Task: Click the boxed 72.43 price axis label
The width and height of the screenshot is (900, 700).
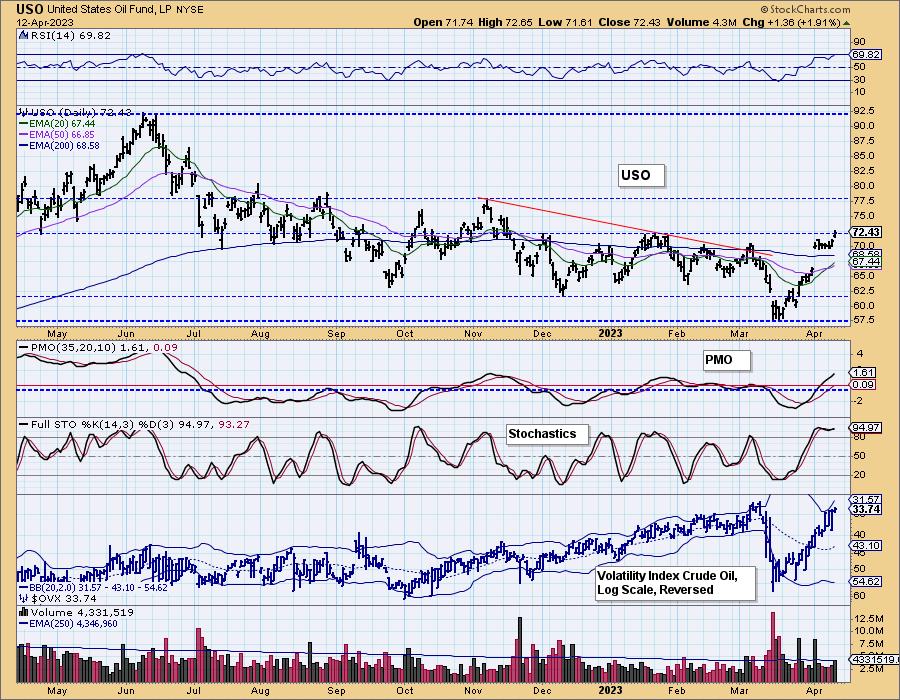Action: 866,232
